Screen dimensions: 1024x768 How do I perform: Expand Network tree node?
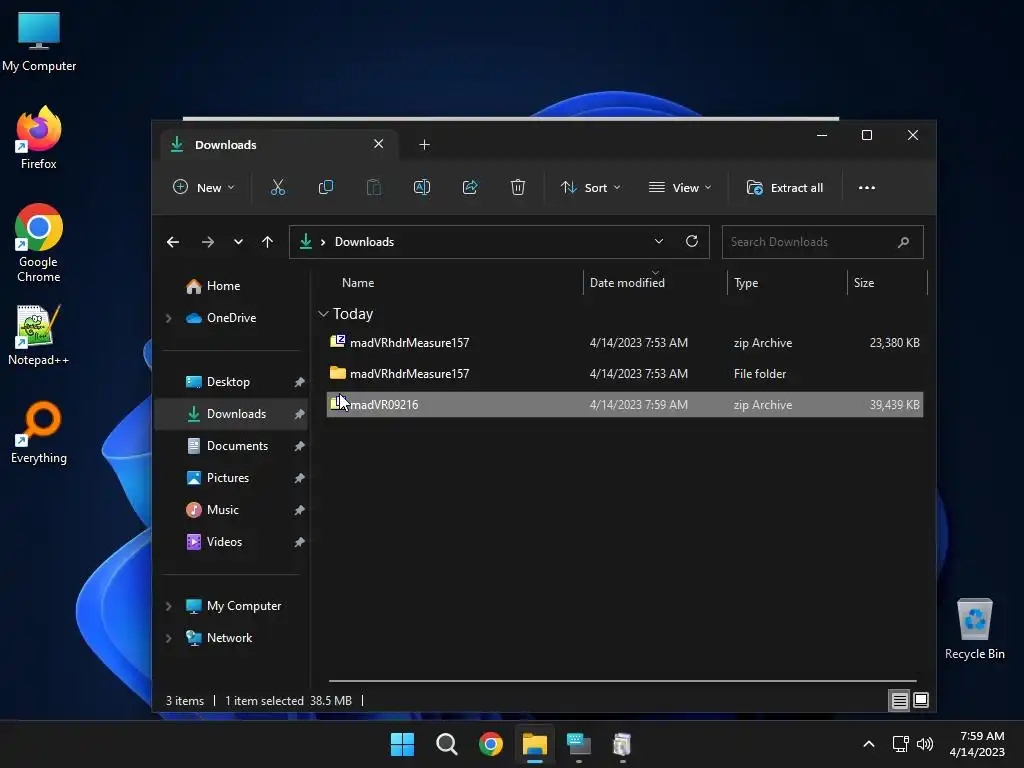(x=168, y=638)
